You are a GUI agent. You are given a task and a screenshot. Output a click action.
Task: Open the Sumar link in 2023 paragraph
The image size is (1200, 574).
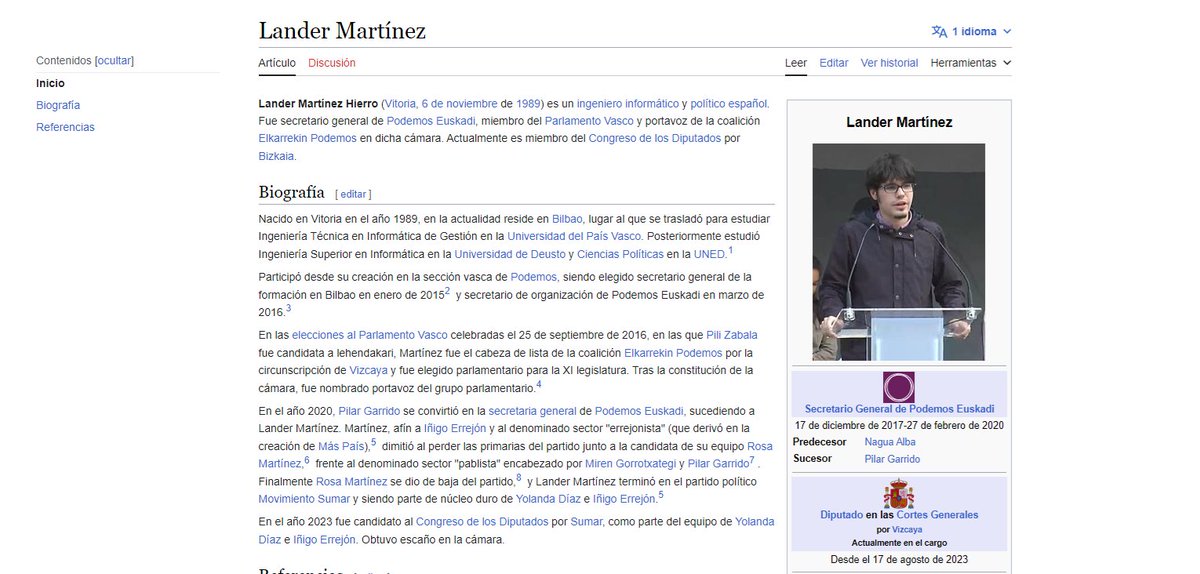586,522
